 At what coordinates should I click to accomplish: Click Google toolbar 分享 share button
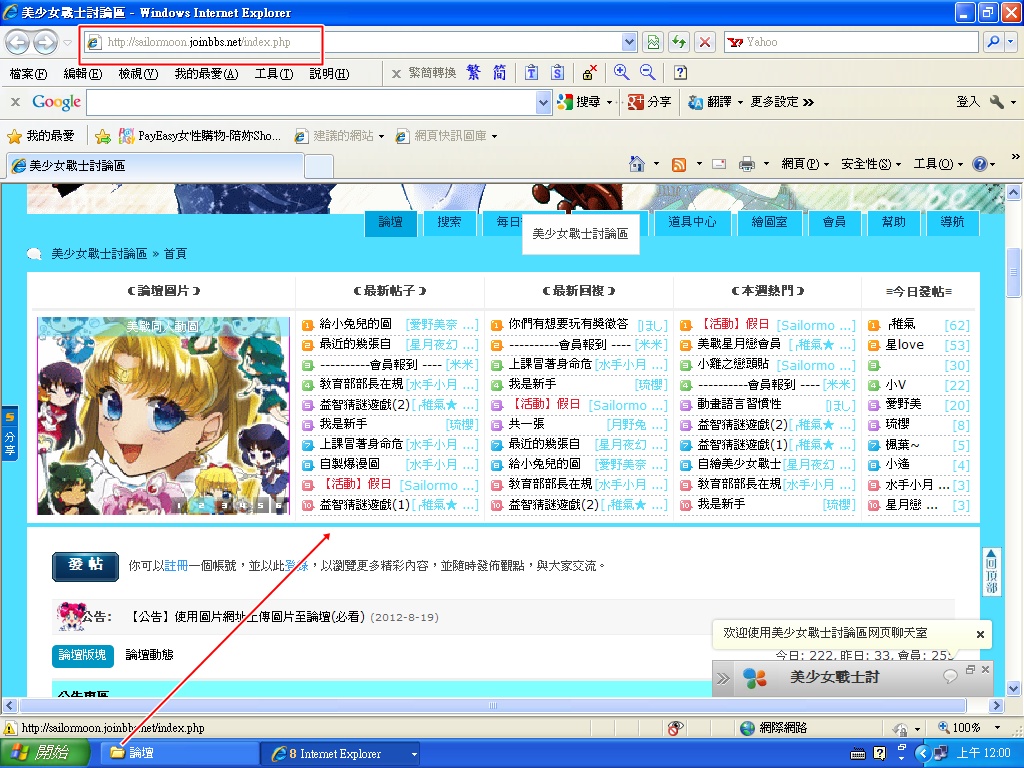tap(650, 102)
